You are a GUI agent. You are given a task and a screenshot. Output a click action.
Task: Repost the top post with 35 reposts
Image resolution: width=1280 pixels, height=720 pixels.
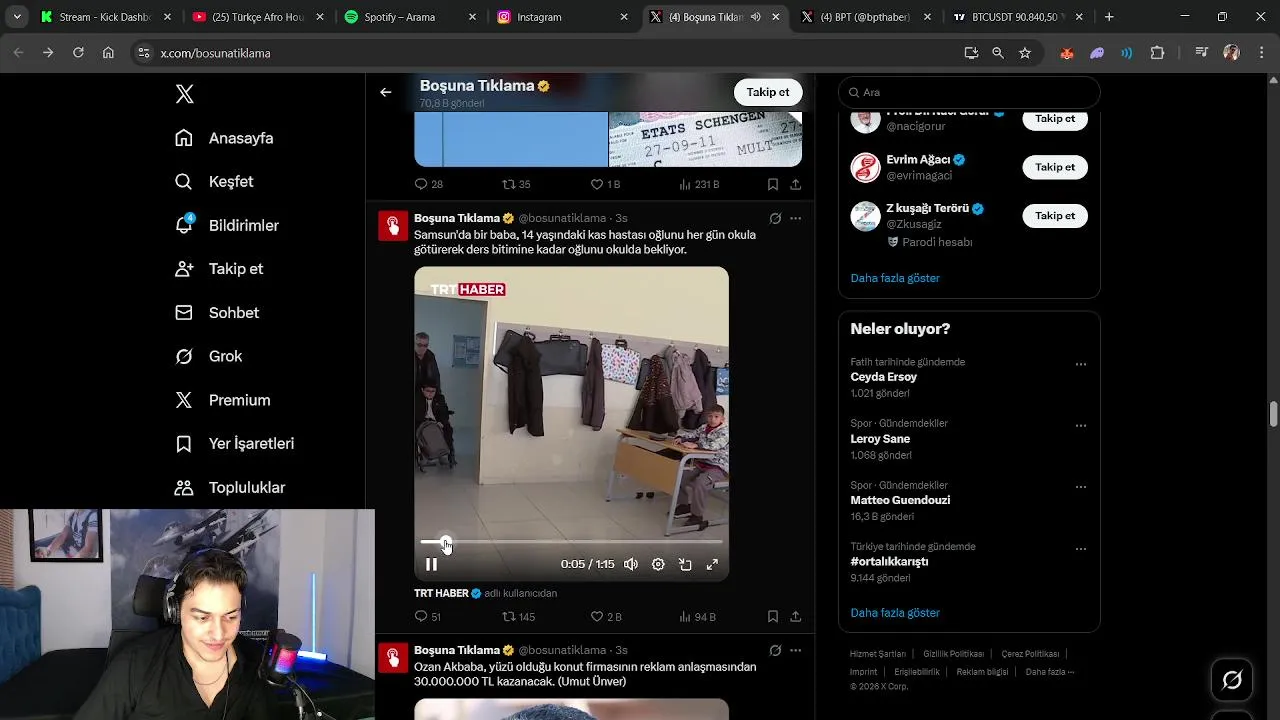tap(516, 185)
